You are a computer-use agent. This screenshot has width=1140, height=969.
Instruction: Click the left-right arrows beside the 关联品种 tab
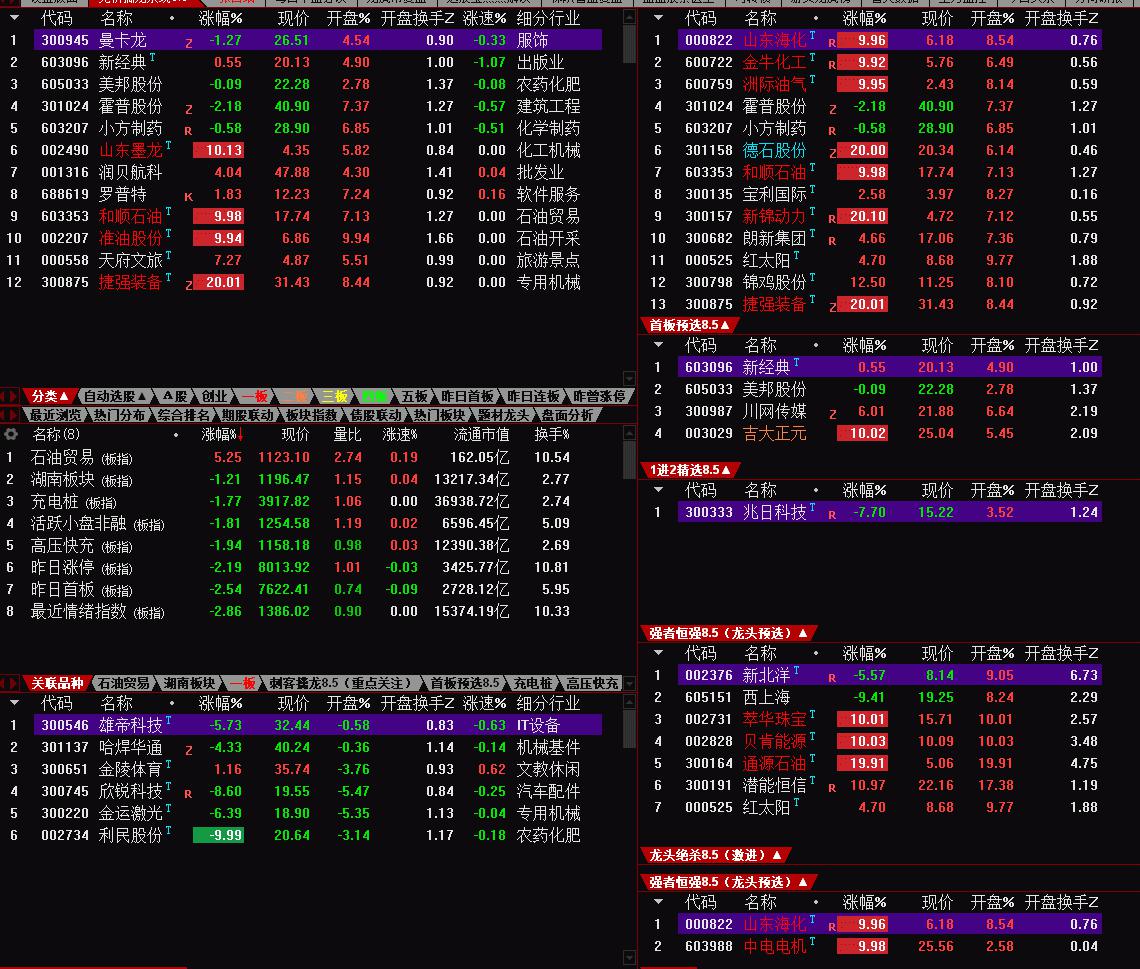10,683
